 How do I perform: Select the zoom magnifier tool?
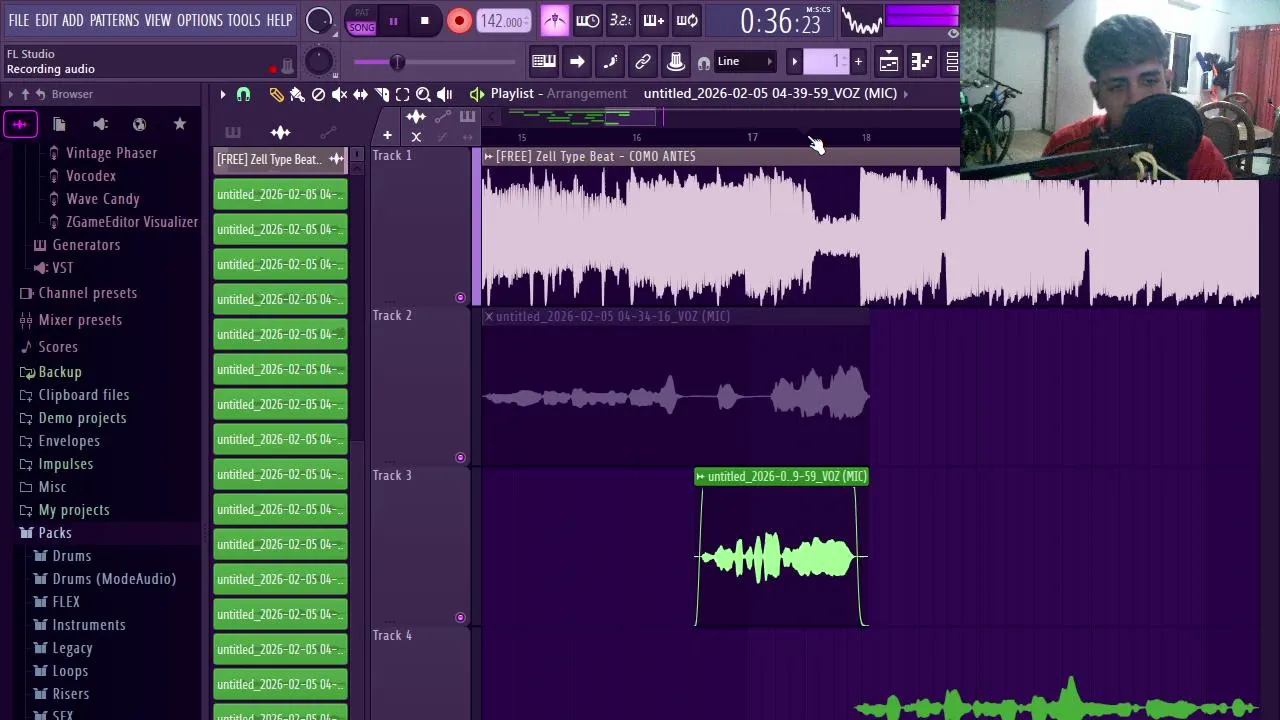(423, 94)
